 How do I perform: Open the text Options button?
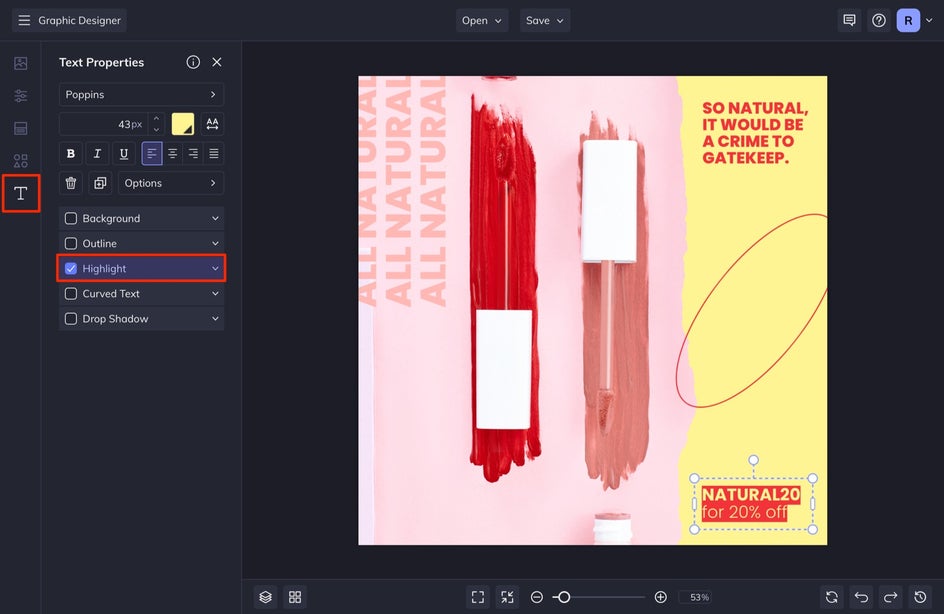tap(171, 183)
